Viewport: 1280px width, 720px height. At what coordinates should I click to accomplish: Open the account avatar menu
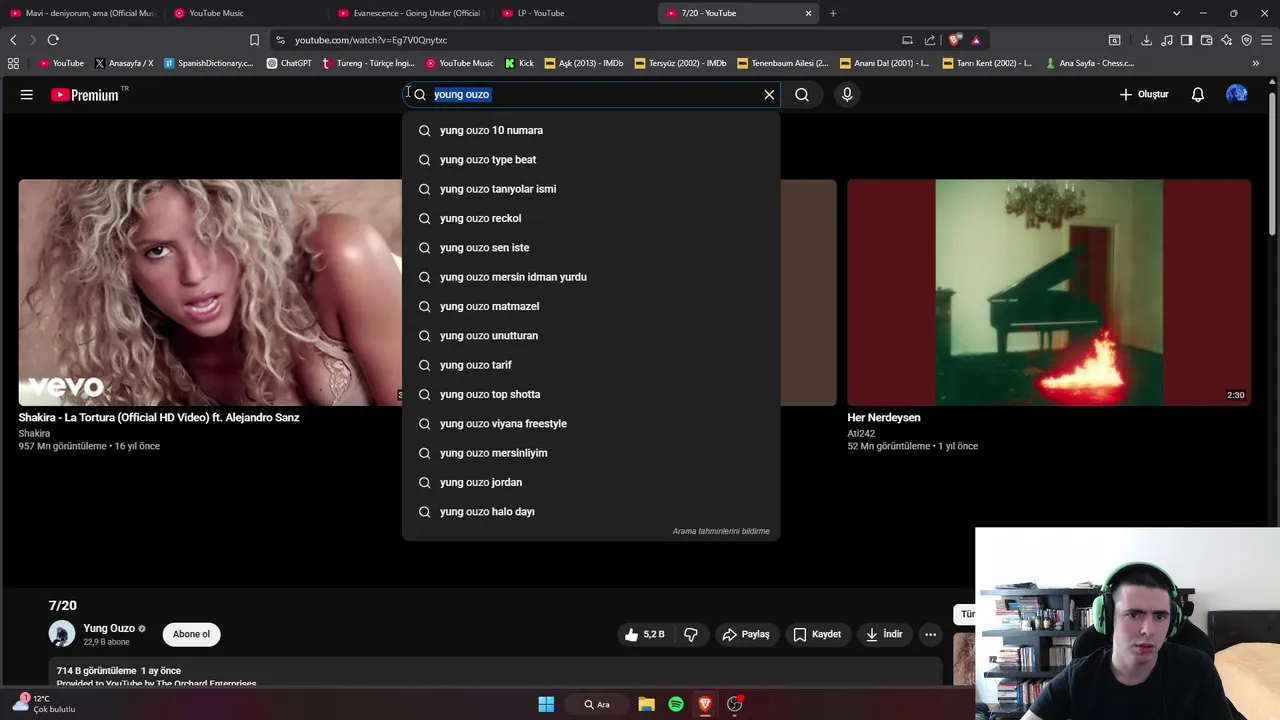1237,94
